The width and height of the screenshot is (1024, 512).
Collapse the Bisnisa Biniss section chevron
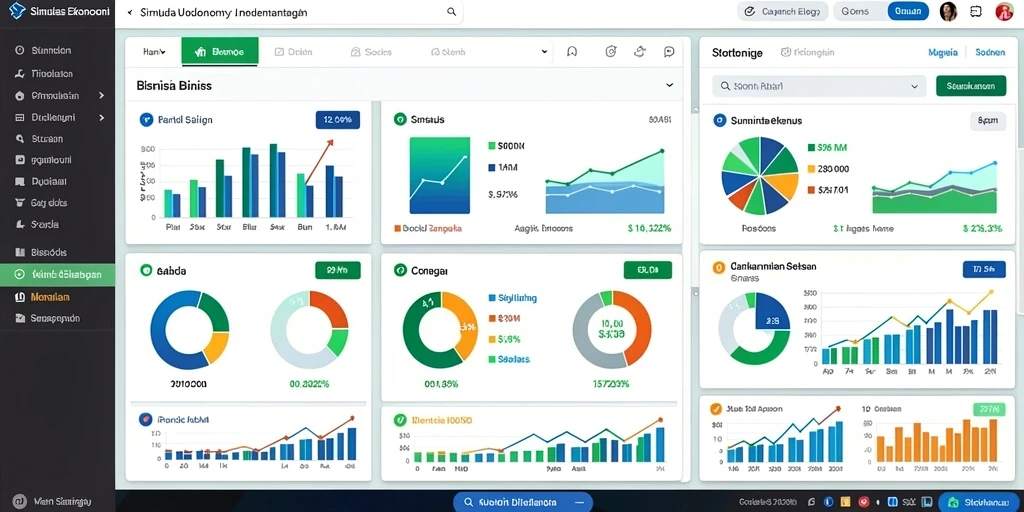(x=669, y=85)
